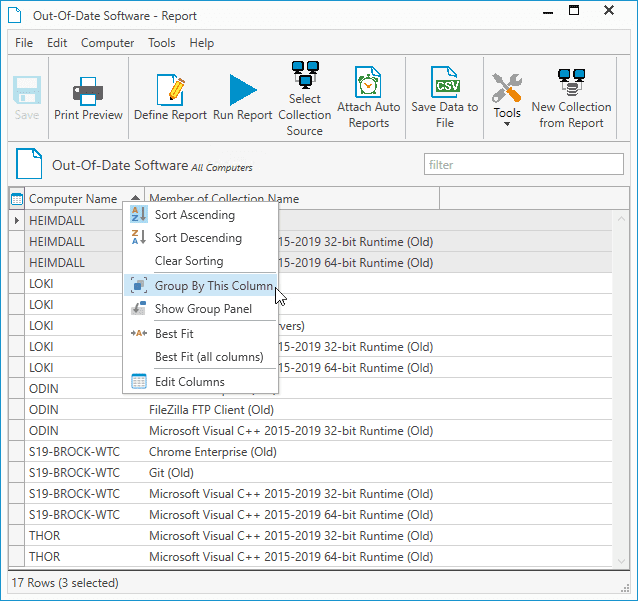The image size is (638, 601).
Task: Expand the first HEIMDALL row indicator
Action: click(x=17, y=221)
